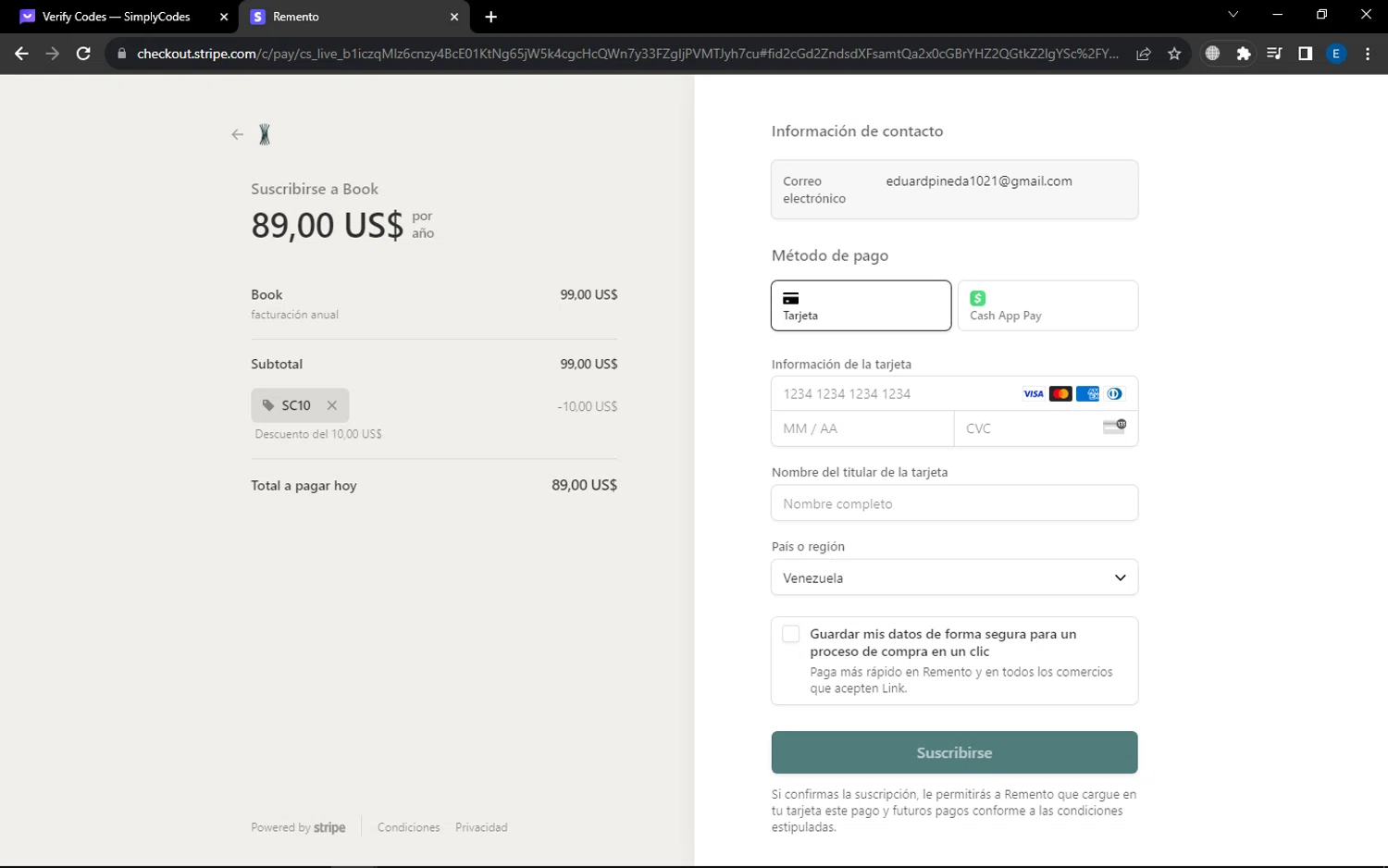Click the email field eduardpineda1021@gmail.com

pos(954,190)
